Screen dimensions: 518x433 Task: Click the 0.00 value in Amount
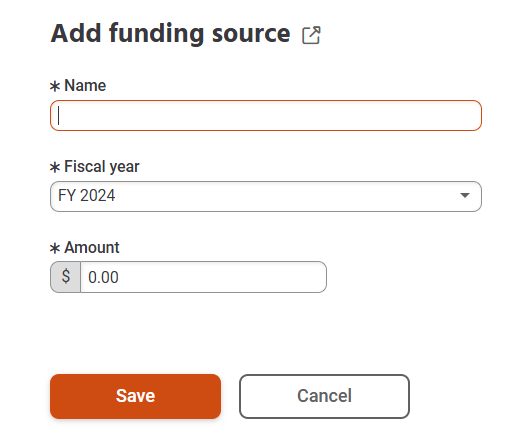[103, 277]
